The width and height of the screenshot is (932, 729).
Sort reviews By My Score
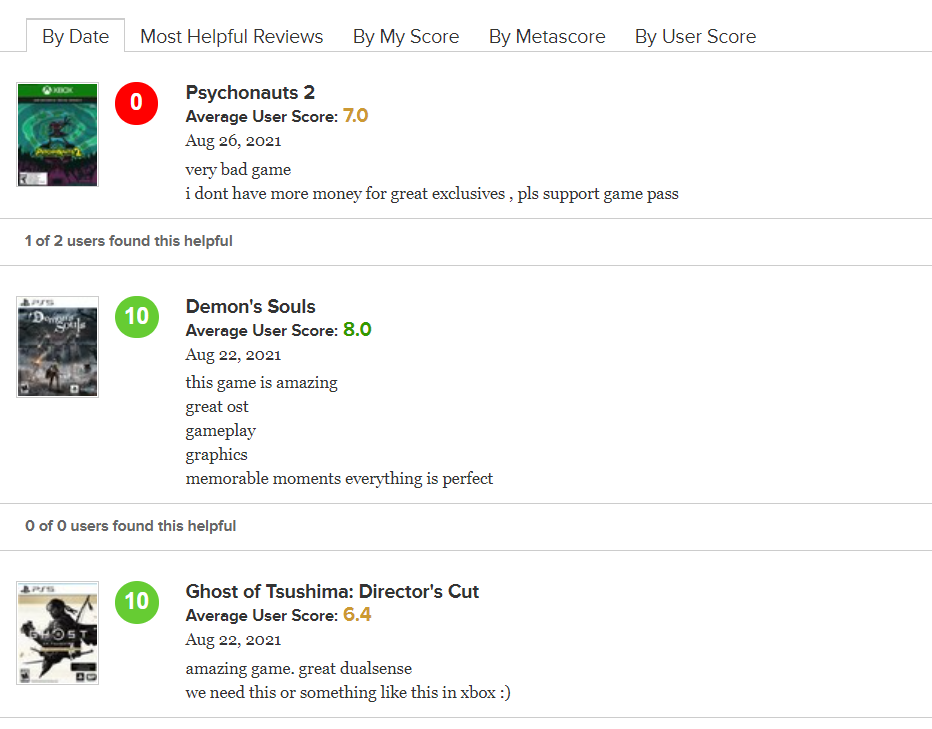pos(406,36)
